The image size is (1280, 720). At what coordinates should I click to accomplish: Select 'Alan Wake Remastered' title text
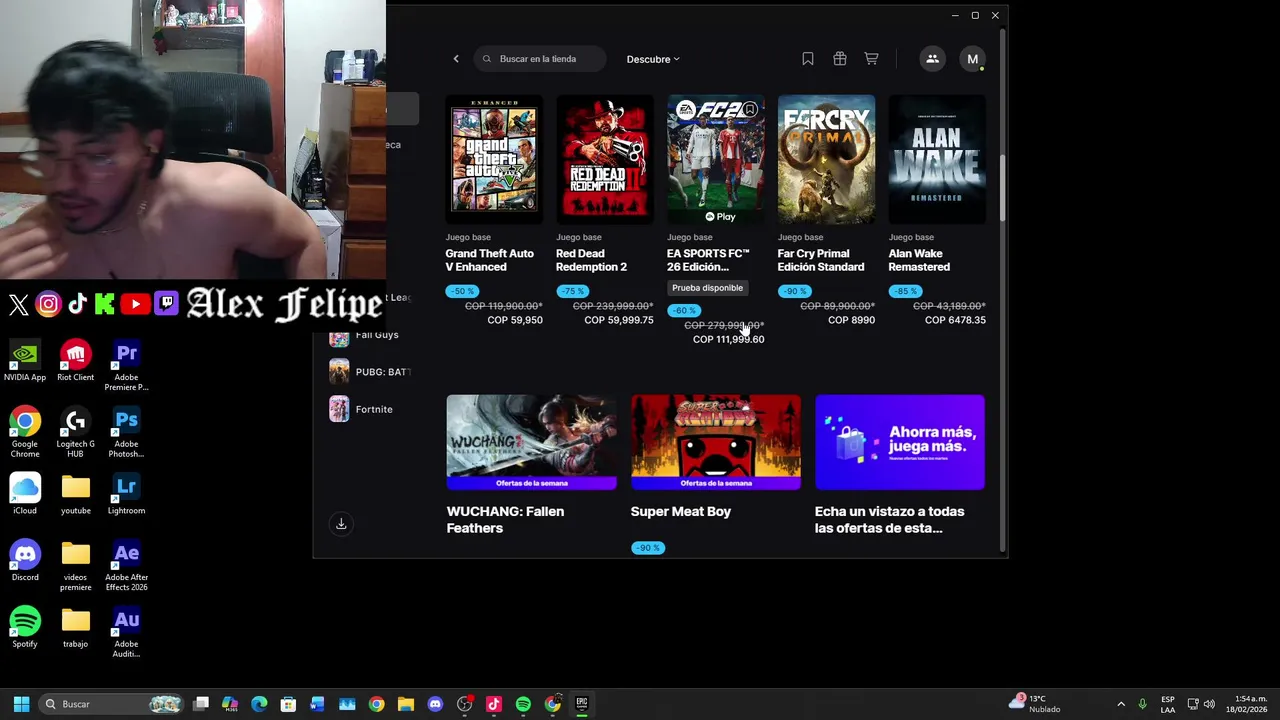919,260
